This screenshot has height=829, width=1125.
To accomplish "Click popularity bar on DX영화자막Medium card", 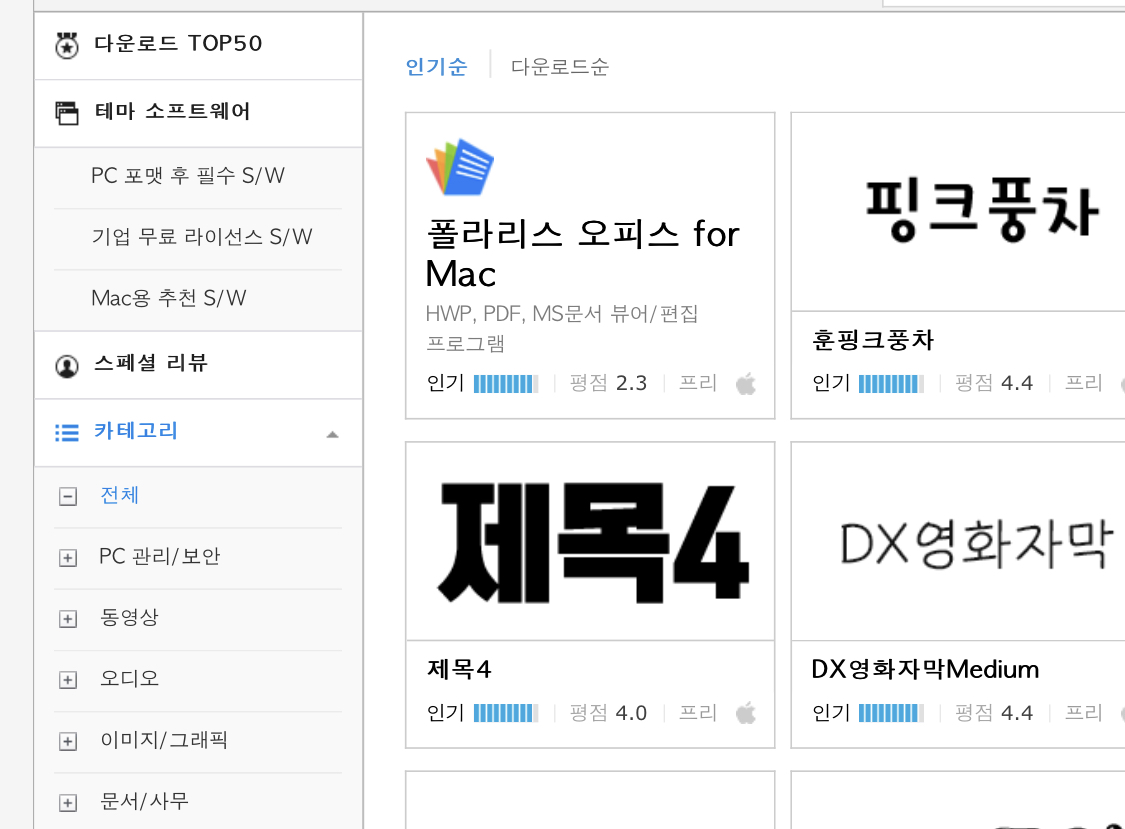I will tap(891, 713).
